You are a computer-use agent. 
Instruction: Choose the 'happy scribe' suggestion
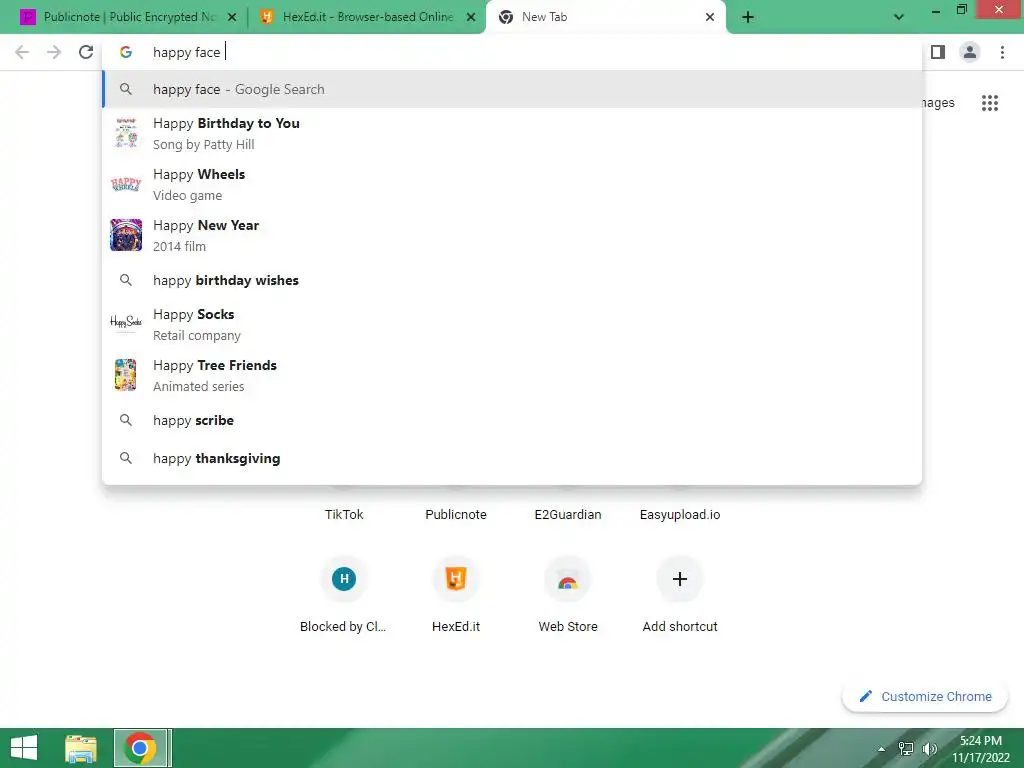[x=512, y=420]
